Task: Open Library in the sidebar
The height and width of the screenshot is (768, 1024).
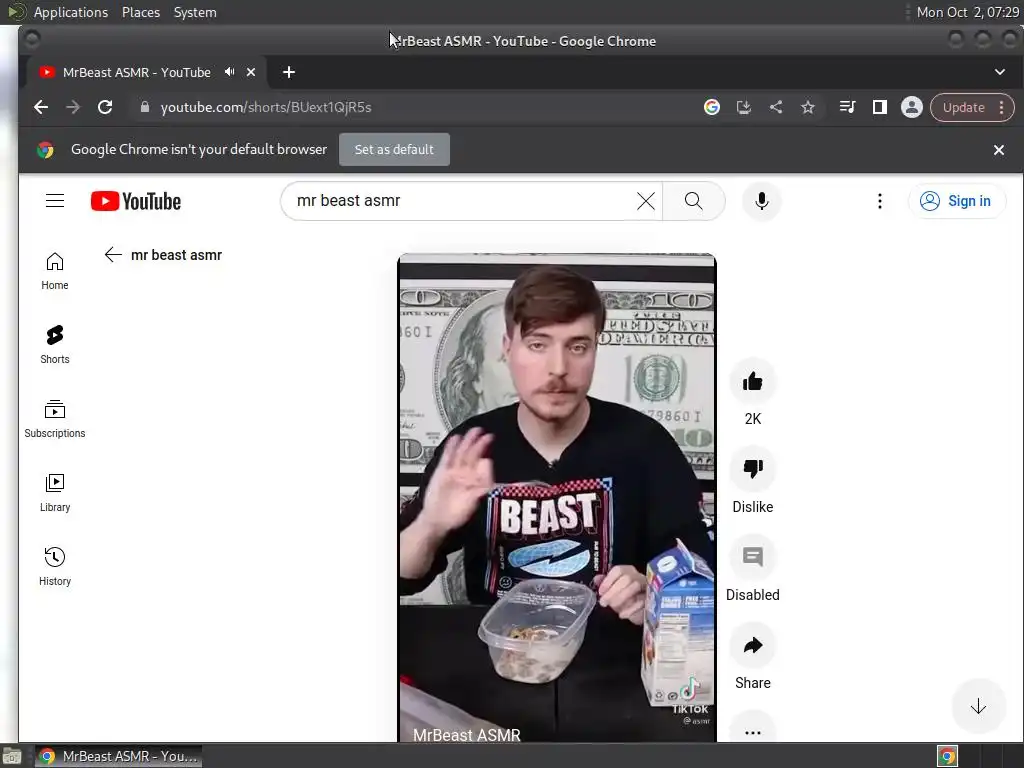Action: (55, 492)
